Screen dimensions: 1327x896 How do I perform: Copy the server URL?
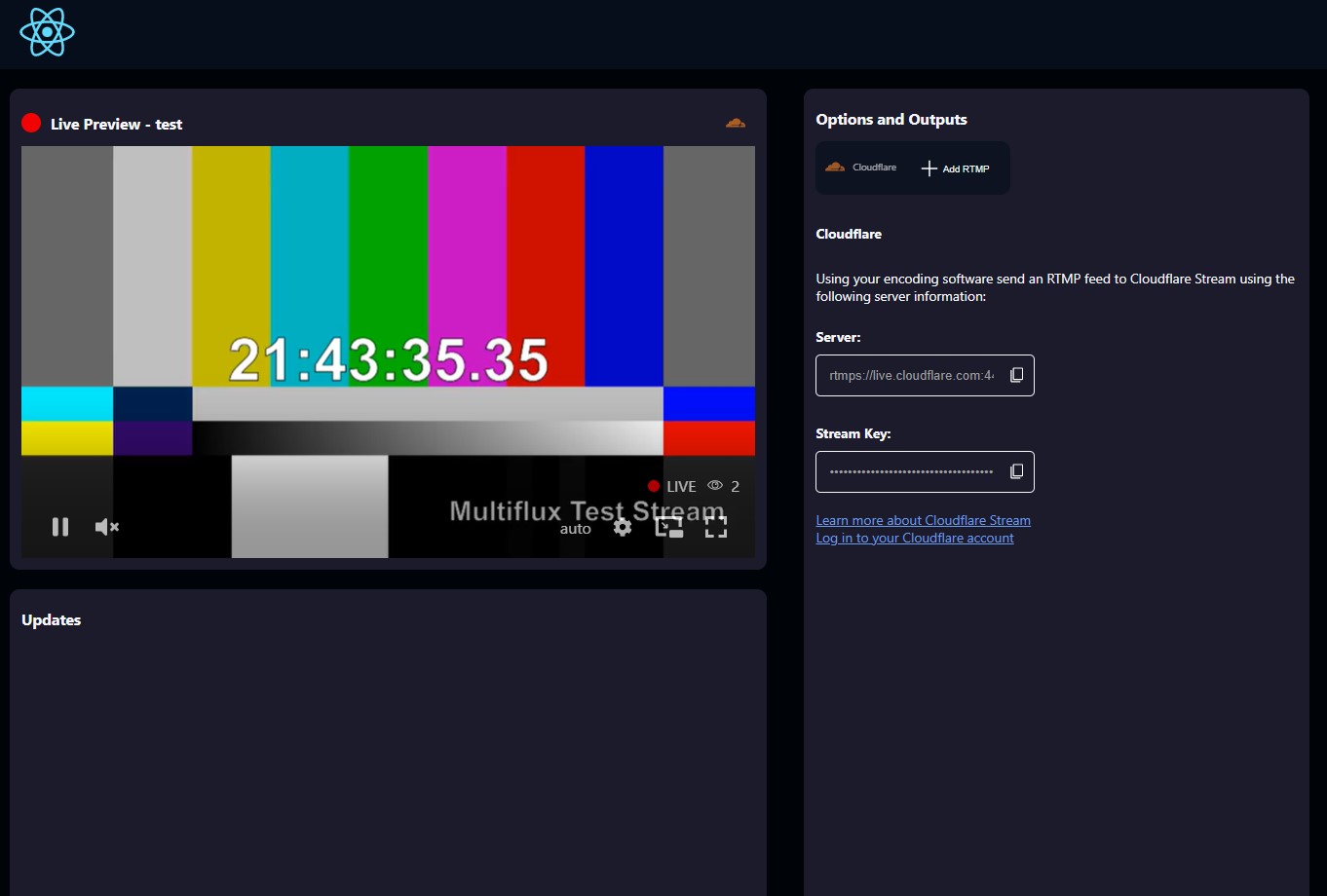[x=1016, y=375]
